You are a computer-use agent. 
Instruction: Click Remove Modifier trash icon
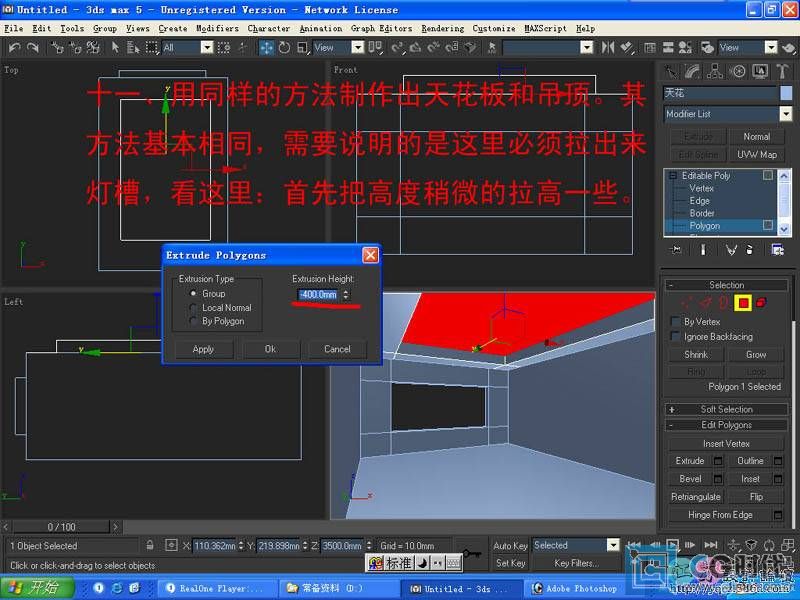(749, 249)
